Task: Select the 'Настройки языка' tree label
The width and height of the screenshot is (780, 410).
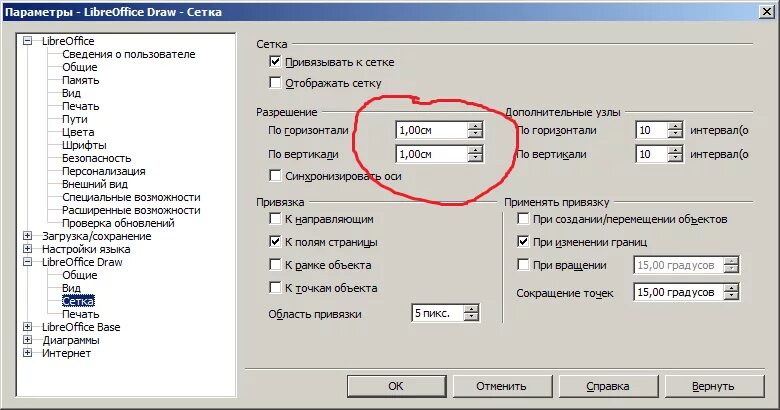Action: (86, 249)
